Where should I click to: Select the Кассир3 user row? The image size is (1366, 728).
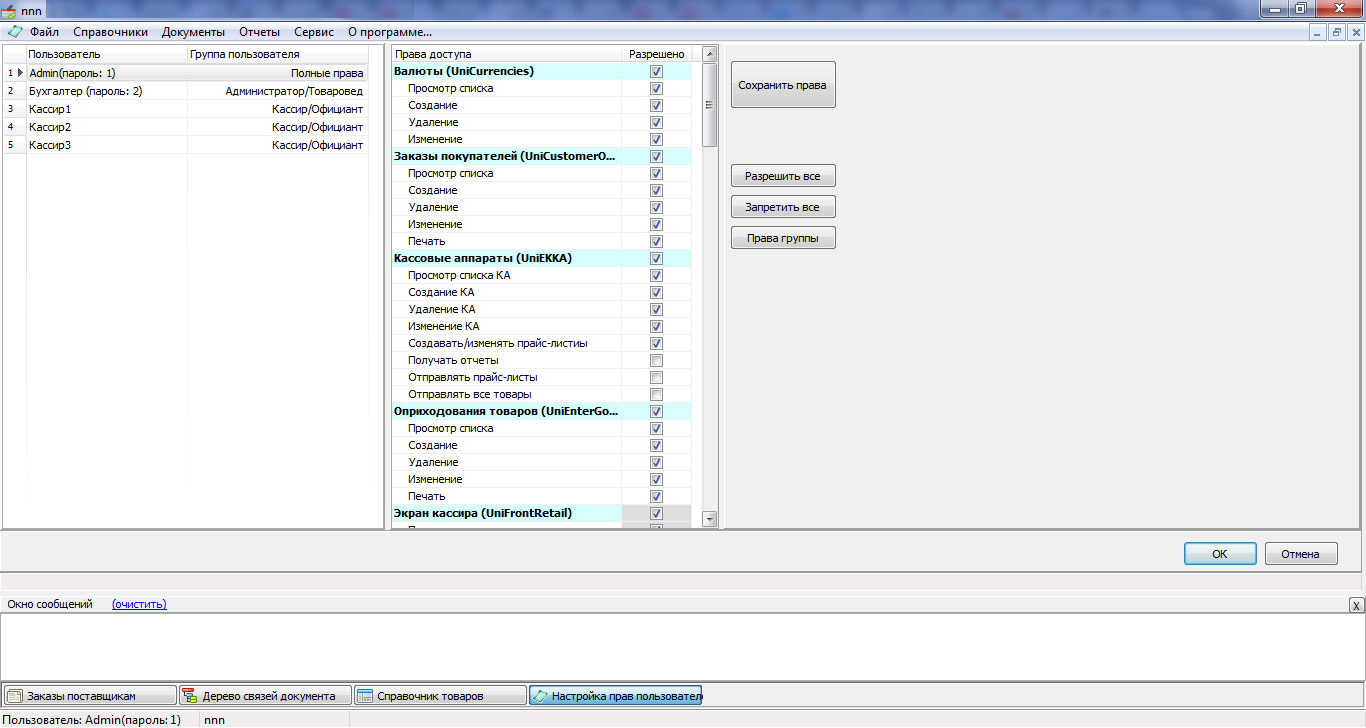coord(185,145)
